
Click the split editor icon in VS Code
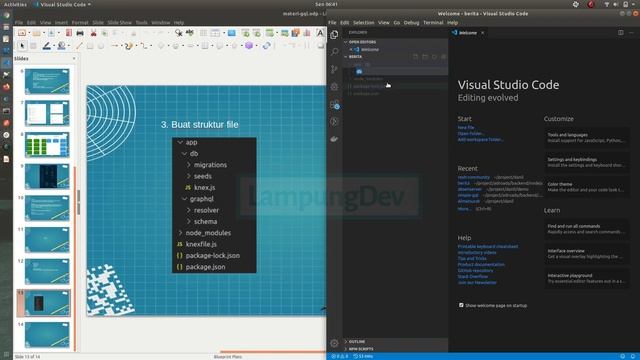[x=620, y=33]
